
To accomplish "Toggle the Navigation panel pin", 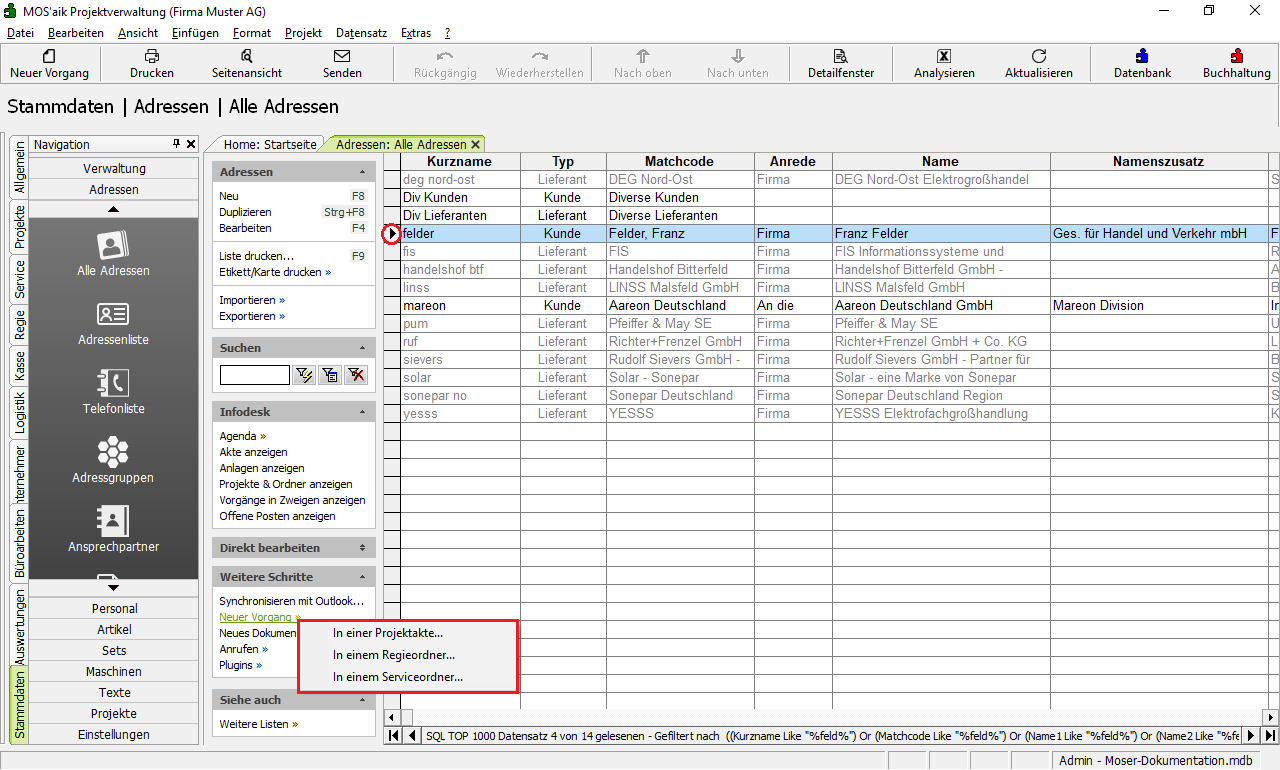I will (177, 144).
